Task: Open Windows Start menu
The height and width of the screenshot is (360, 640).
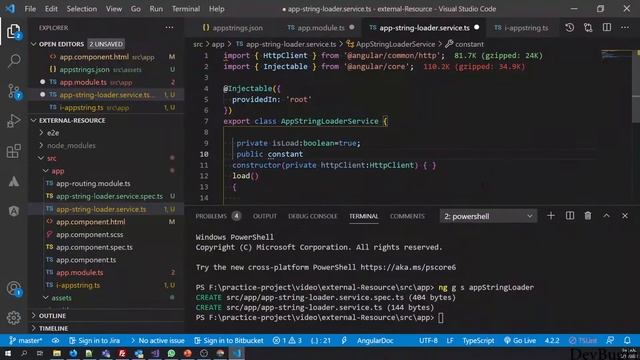Action: pyautogui.click(x=8, y=353)
